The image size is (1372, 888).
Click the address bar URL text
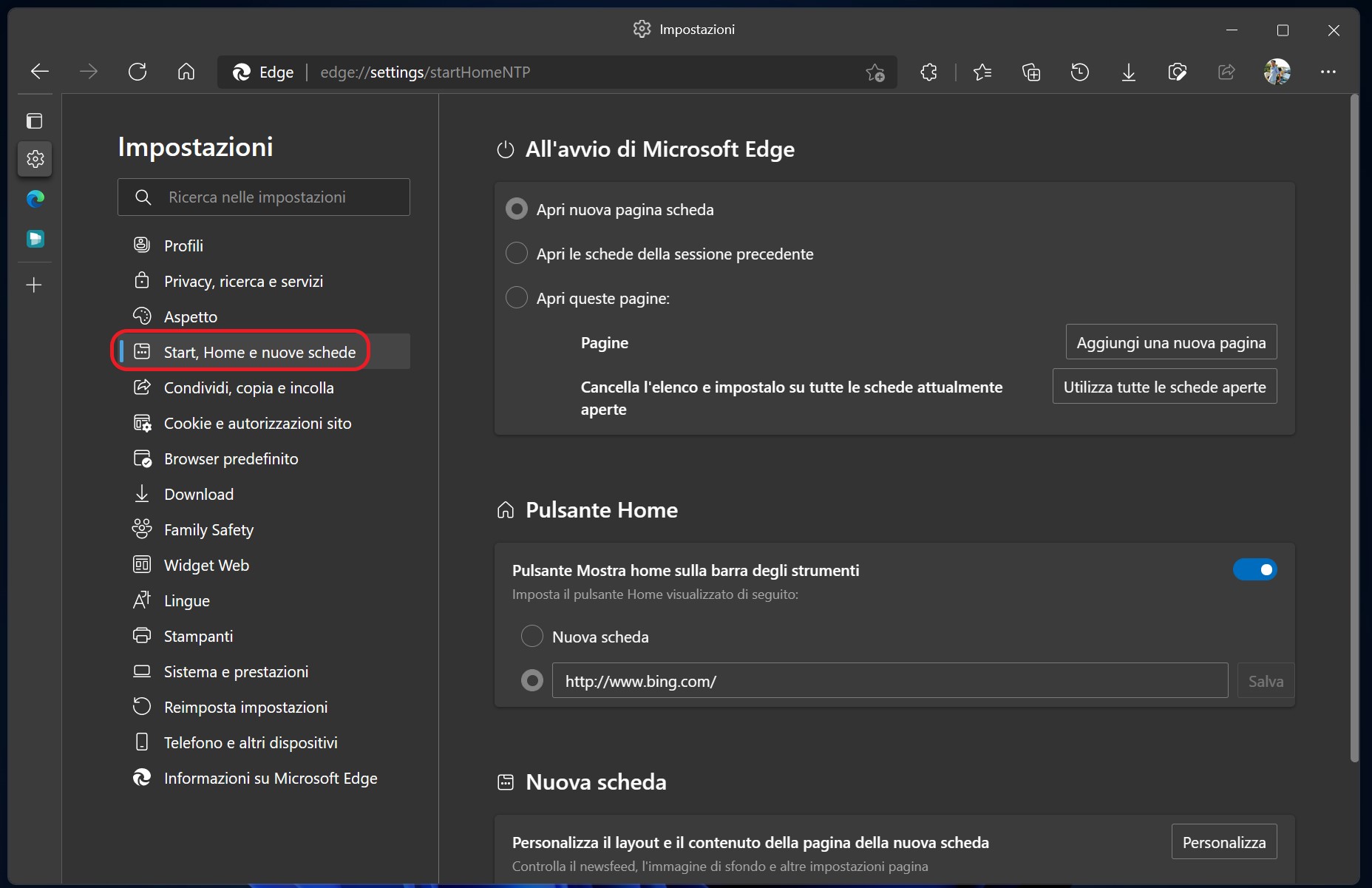425,72
